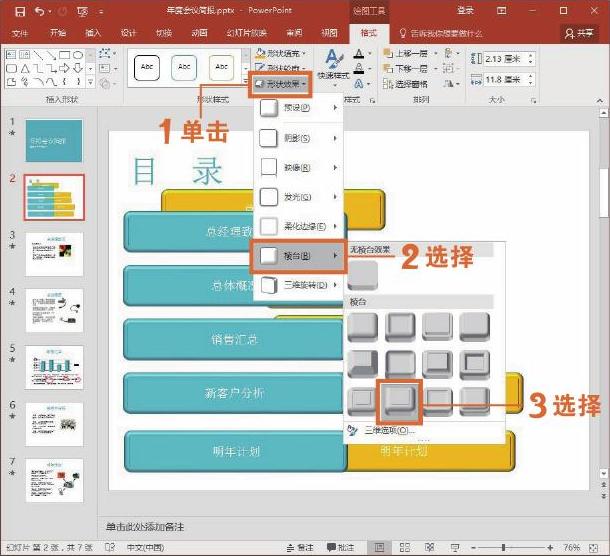Screen dimensions: 610x556
Task: Expand the shapes gallery More arrow
Action: pyautogui.click(x=90, y=82)
